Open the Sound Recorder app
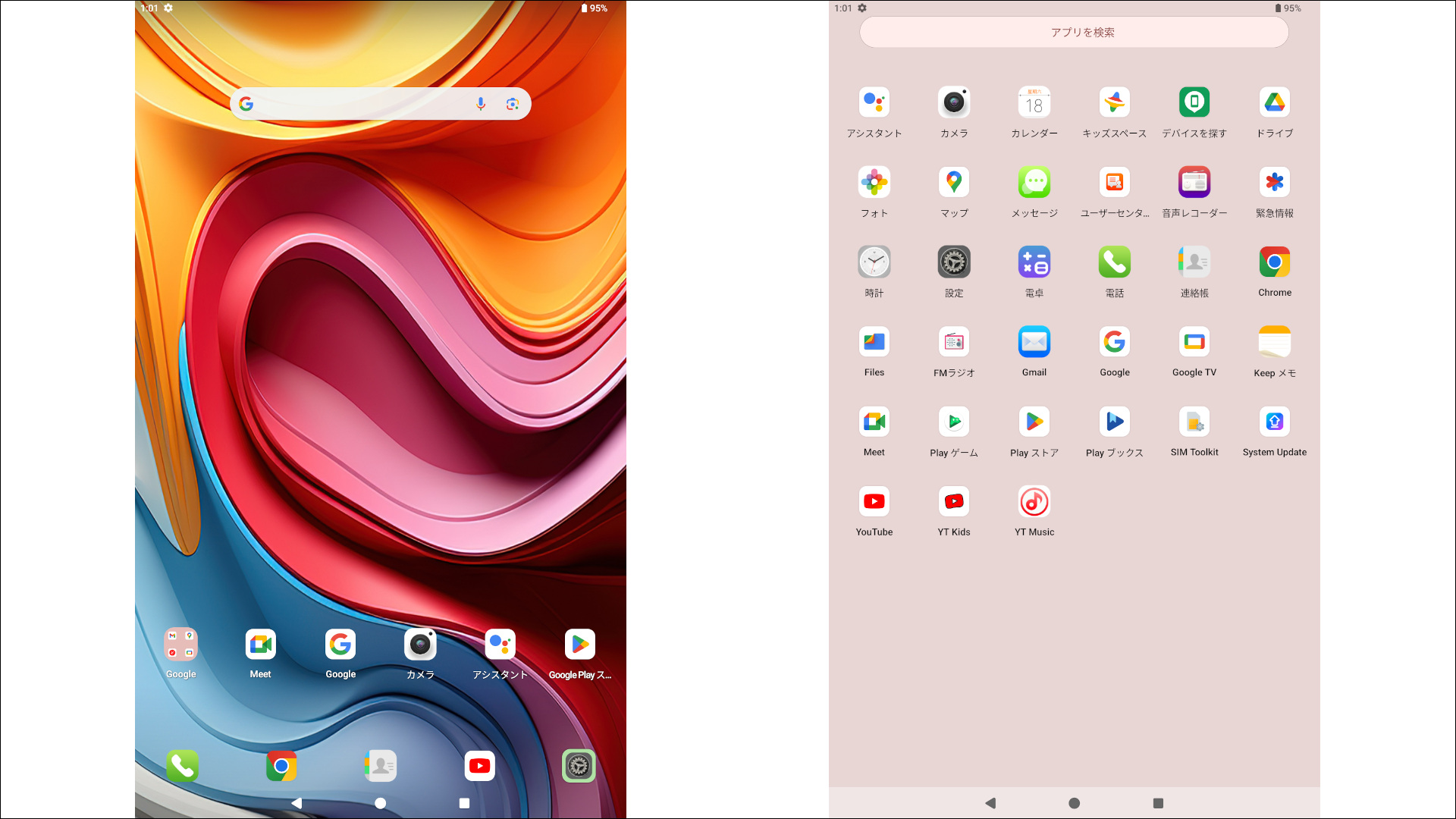This screenshot has height=819, width=1456. pos(1194,183)
